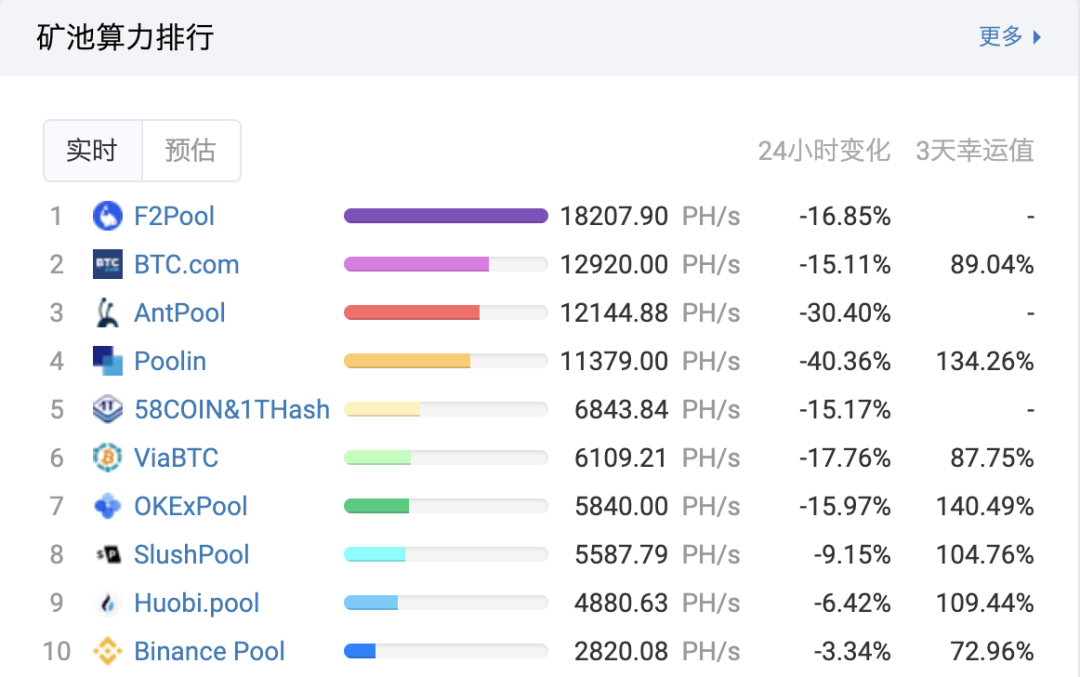Click the 87.75% luck value
This screenshot has width=1080, height=677.
pos(992,457)
